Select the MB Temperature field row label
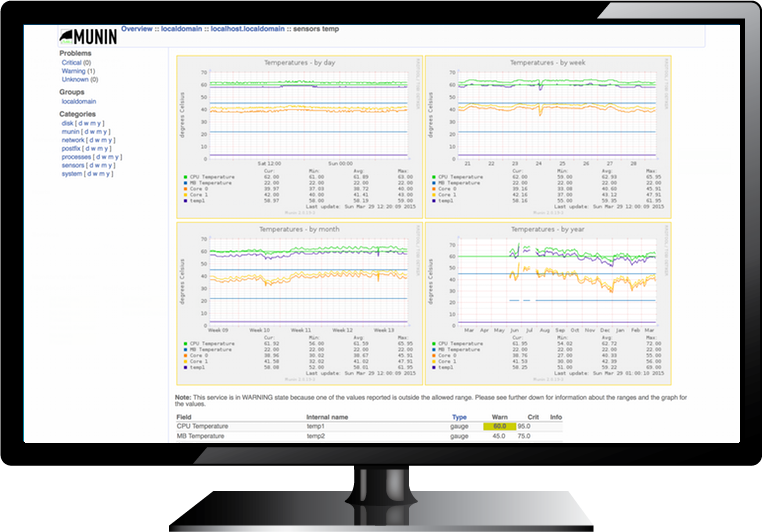The height and width of the screenshot is (532, 762). tap(200, 436)
